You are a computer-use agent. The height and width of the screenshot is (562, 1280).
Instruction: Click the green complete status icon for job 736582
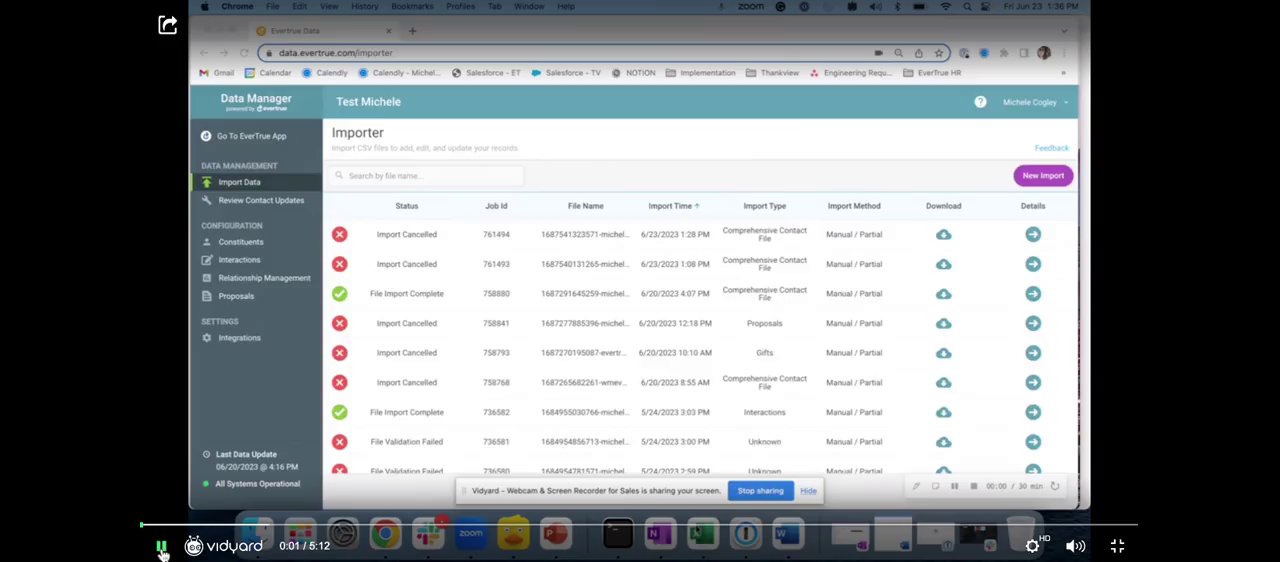tap(340, 412)
